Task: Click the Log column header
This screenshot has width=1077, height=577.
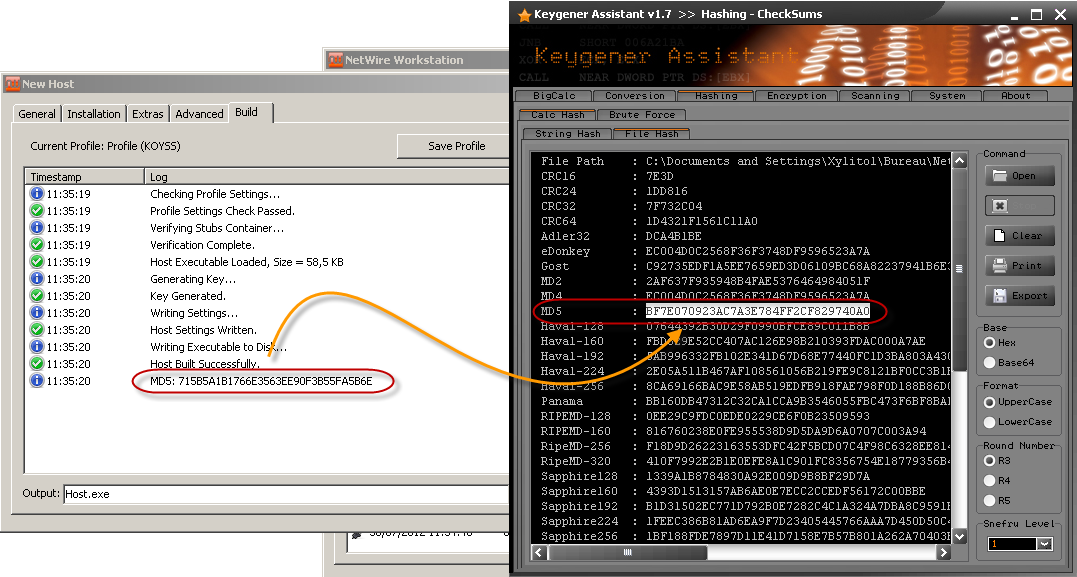Action: point(328,177)
